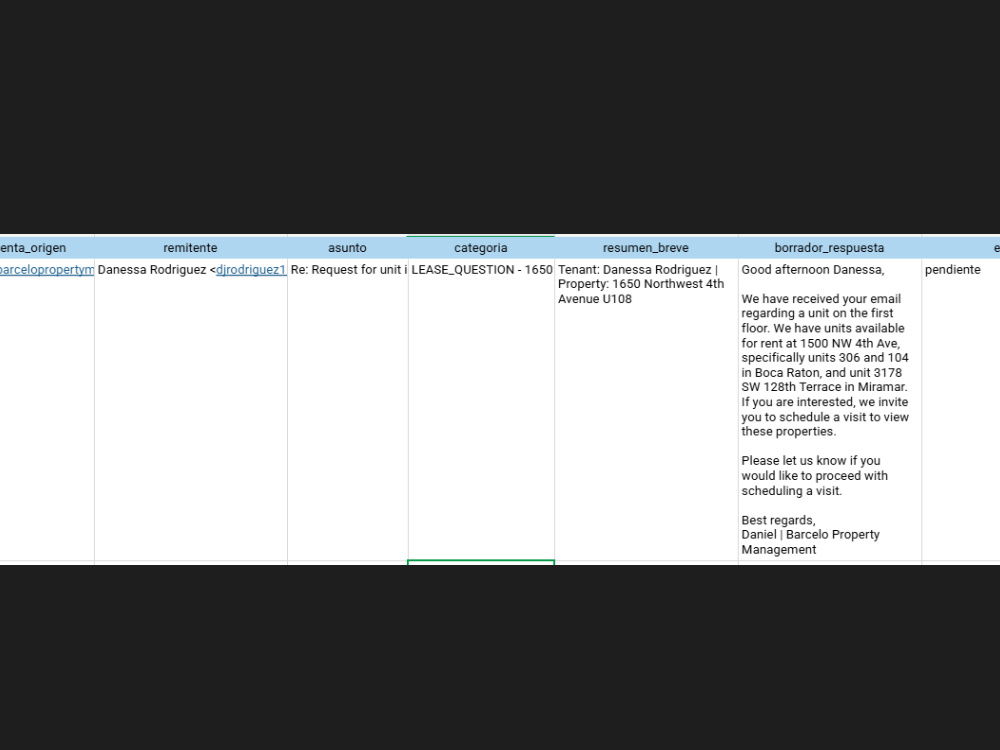Select the remitente column header
This screenshot has height=750, width=1000.
190,247
